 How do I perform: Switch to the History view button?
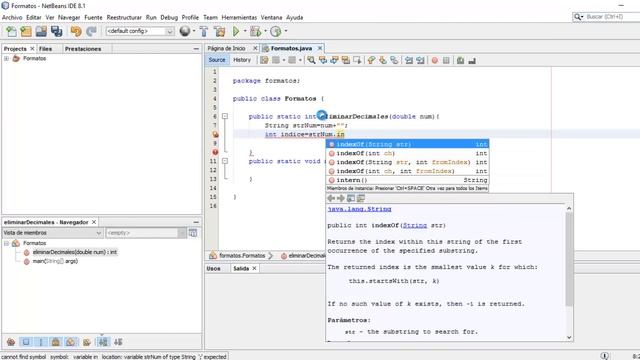(242, 60)
